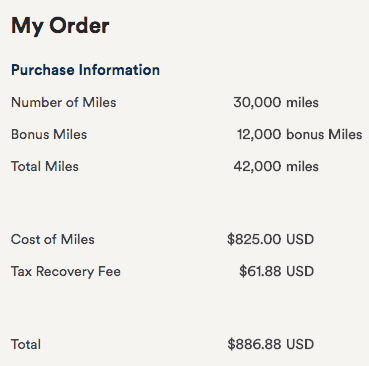The width and height of the screenshot is (369, 366).
Task: Click the Total Miles label
Action: click(45, 166)
